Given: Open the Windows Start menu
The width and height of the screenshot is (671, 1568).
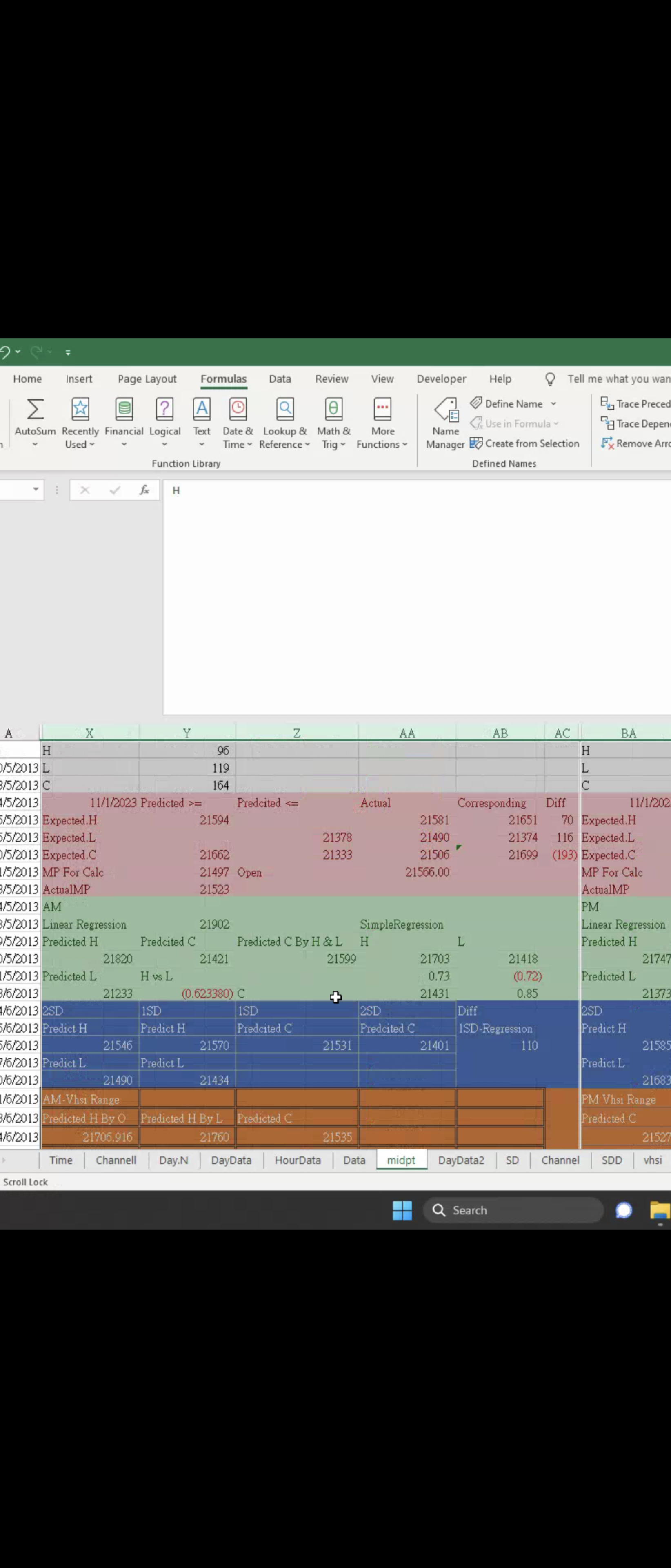Looking at the screenshot, I should (402, 1210).
